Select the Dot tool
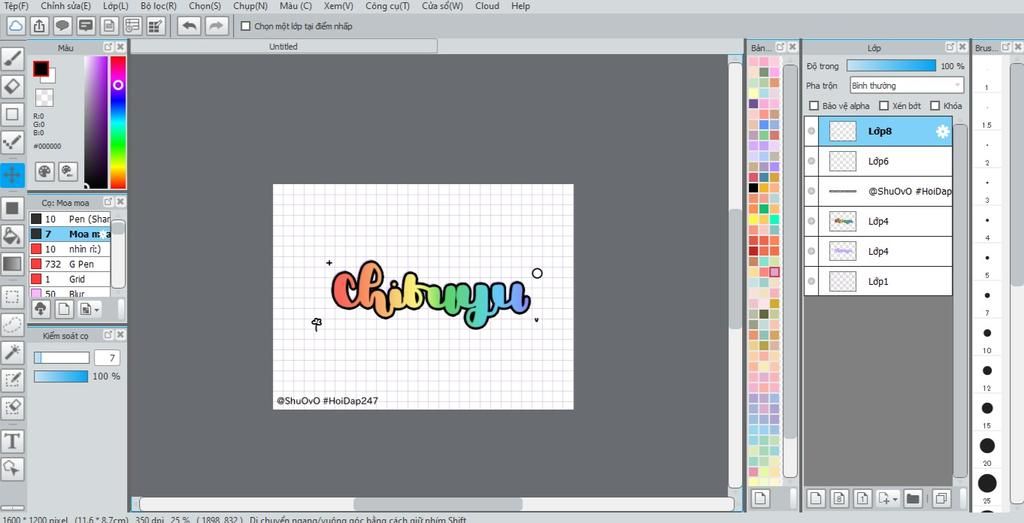 point(12,142)
